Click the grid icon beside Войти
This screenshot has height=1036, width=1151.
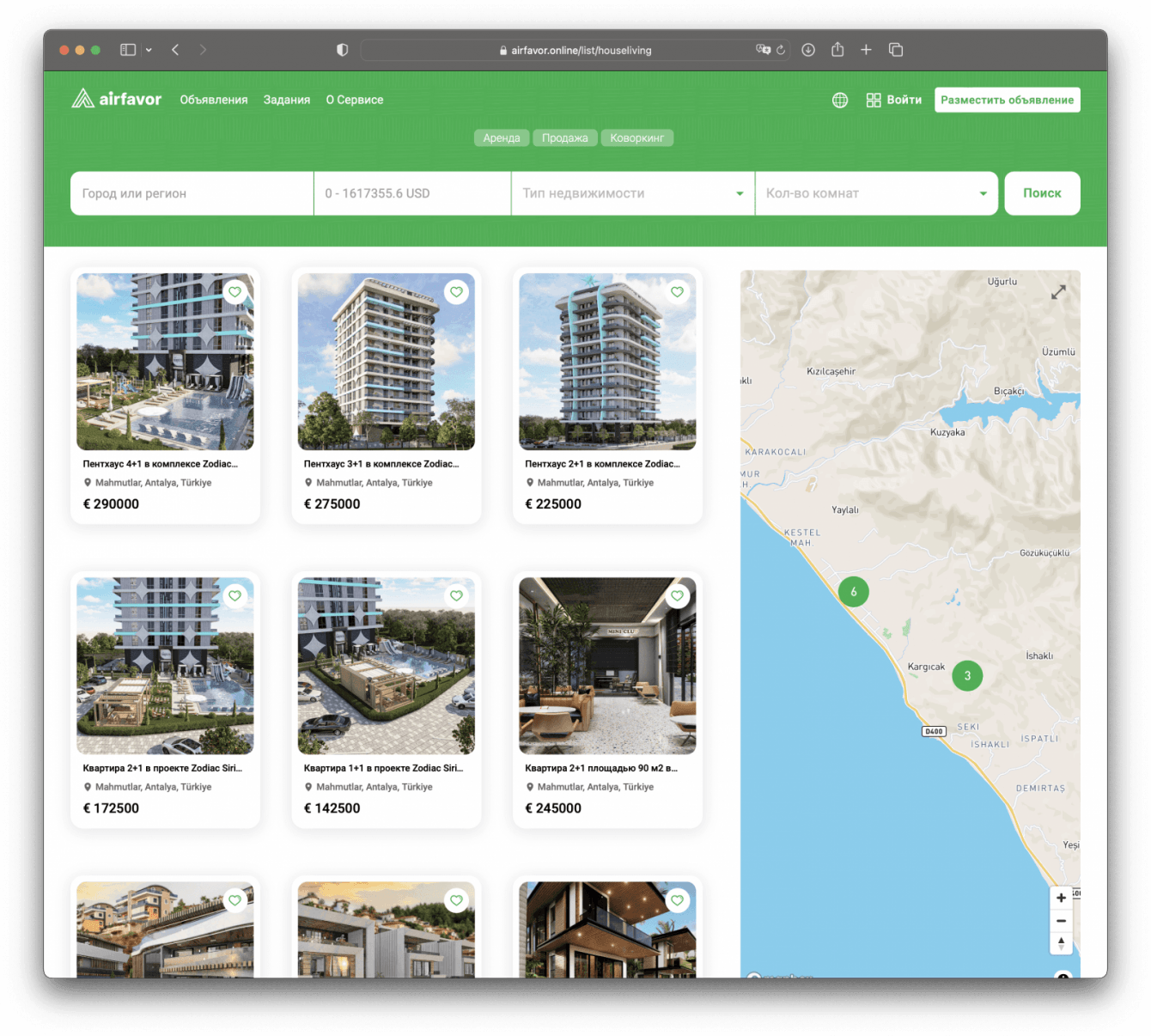pyautogui.click(x=874, y=101)
